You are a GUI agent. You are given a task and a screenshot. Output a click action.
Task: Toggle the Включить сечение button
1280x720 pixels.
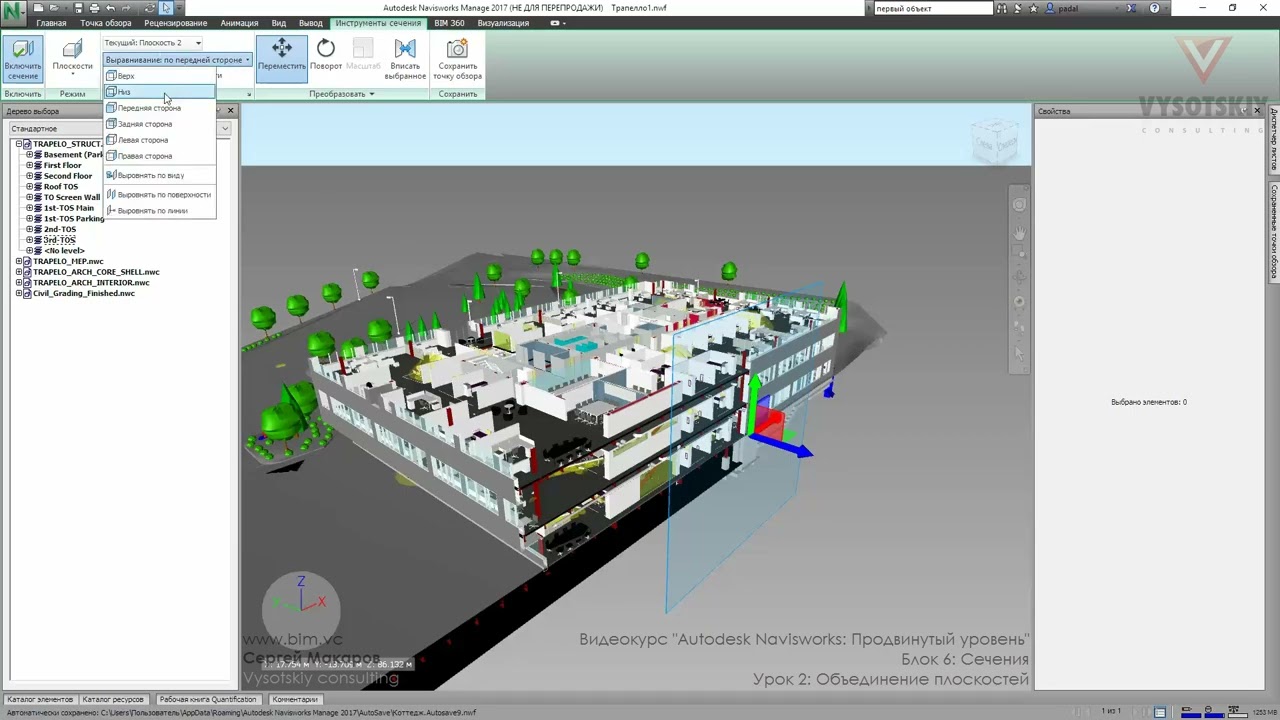click(x=22, y=60)
